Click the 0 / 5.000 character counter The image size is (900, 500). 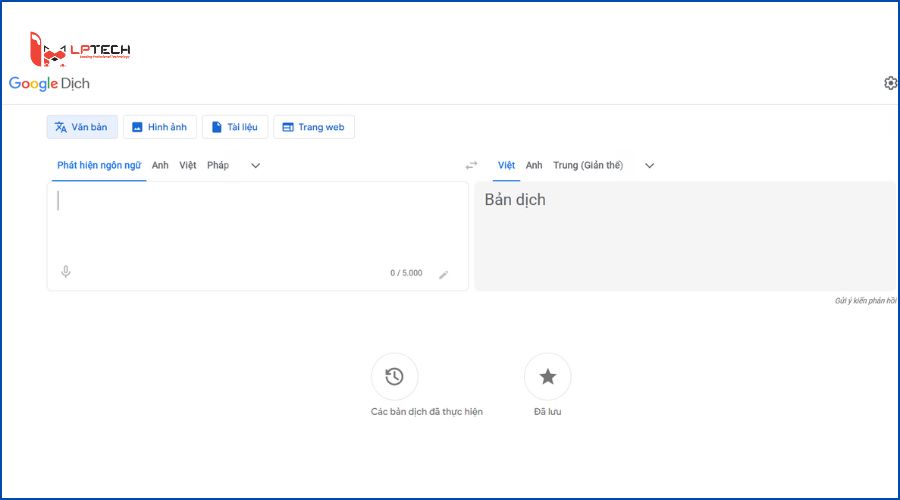(406, 273)
